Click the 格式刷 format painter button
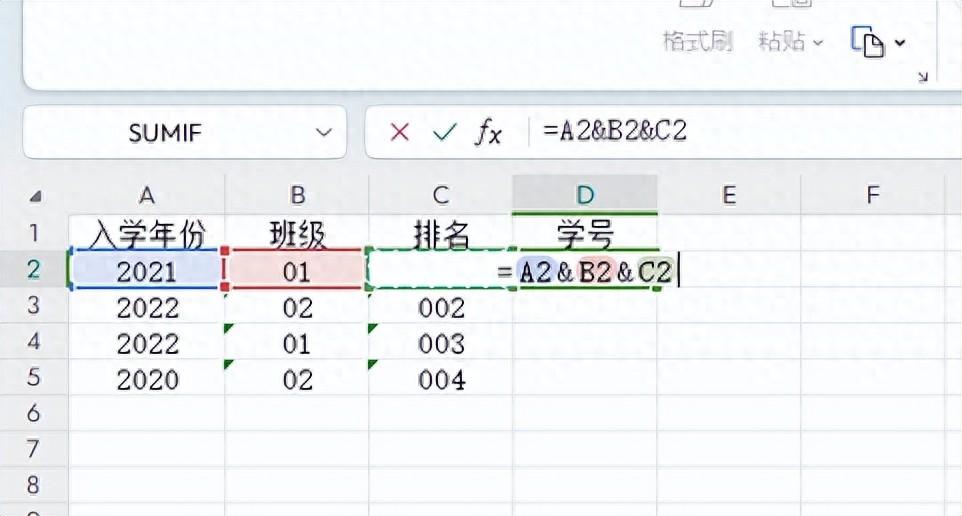This screenshot has height=516, width=962. click(x=698, y=42)
